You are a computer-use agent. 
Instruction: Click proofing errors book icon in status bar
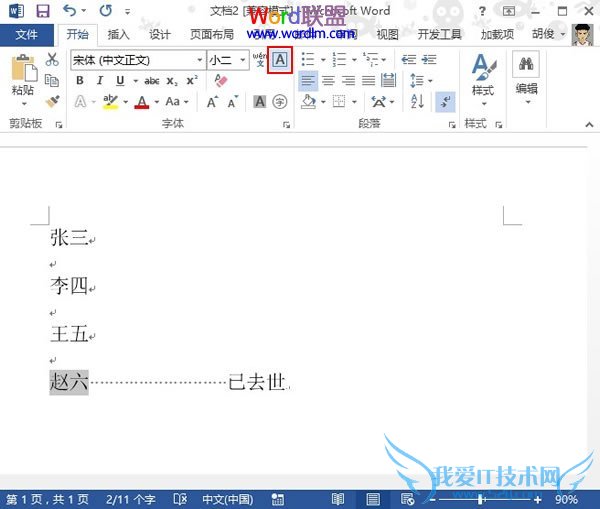pos(180,499)
